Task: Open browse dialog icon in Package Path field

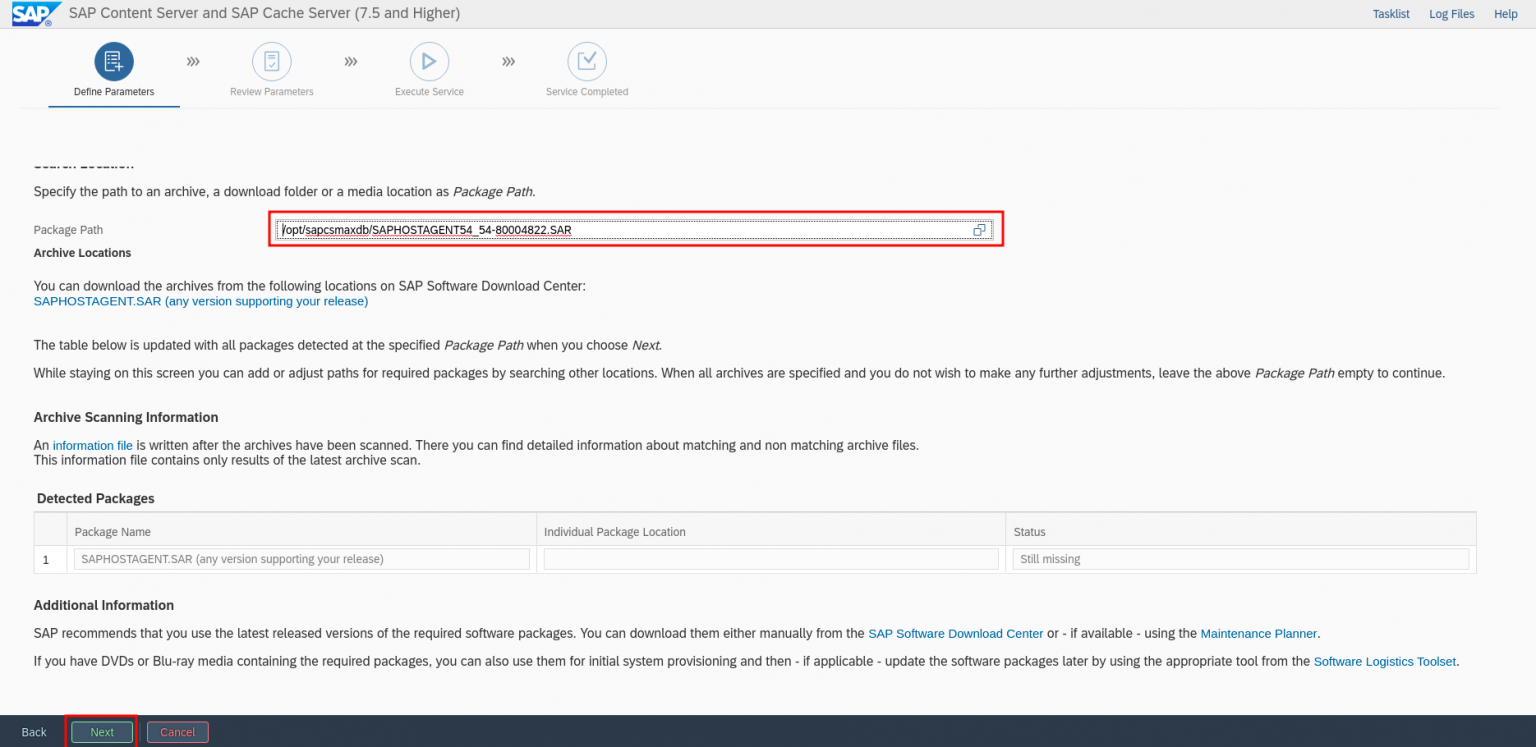Action: tap(979, 230)
